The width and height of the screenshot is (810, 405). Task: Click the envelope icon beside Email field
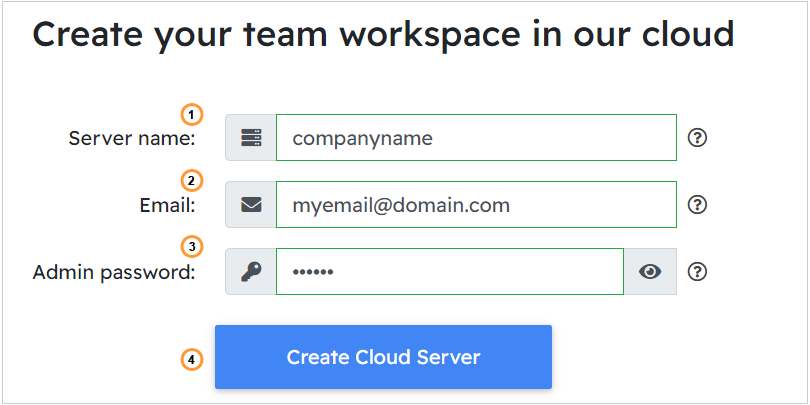coord(252,205)
